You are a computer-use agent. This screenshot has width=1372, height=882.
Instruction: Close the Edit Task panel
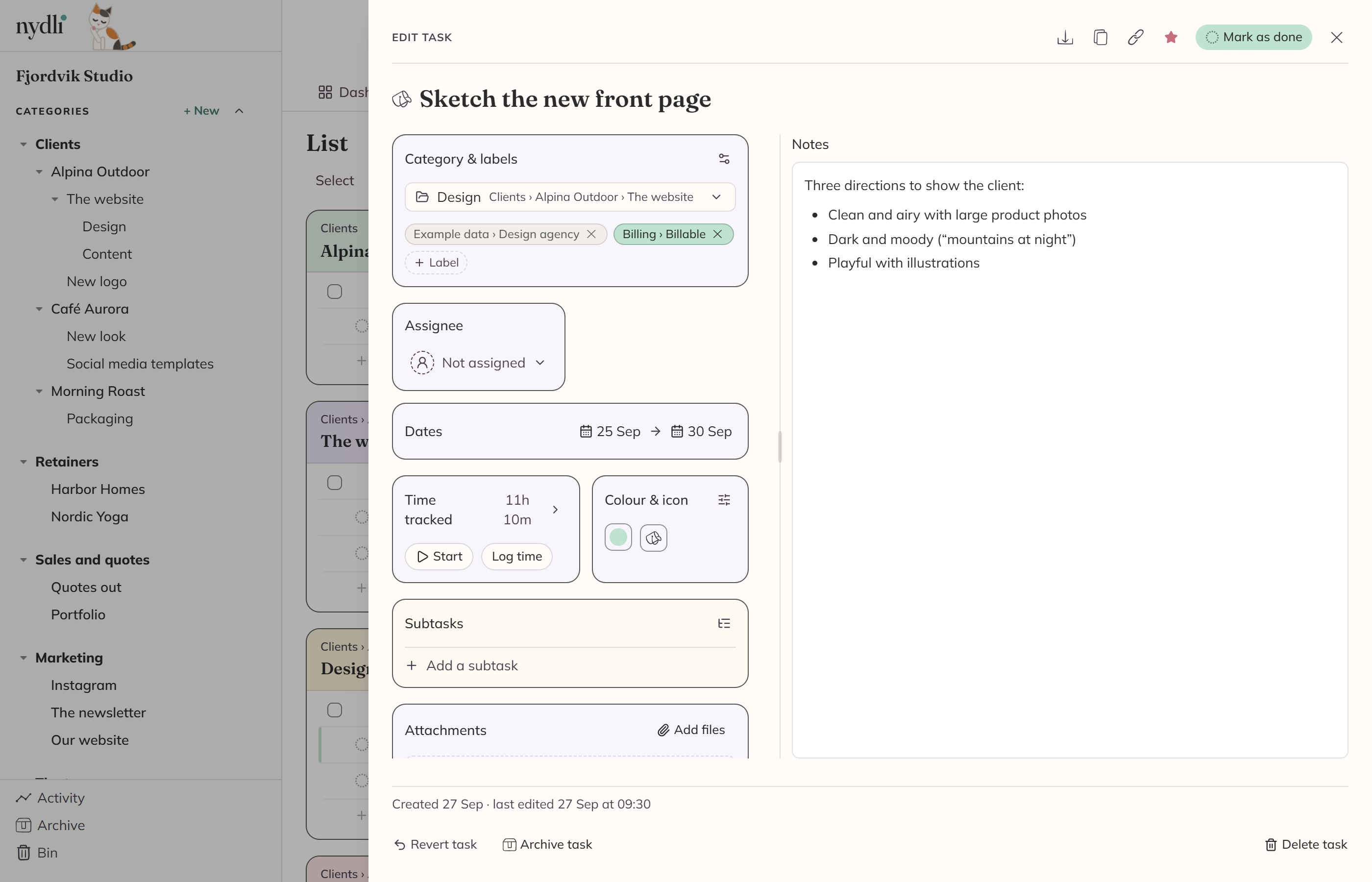(x=1337, y=37)
